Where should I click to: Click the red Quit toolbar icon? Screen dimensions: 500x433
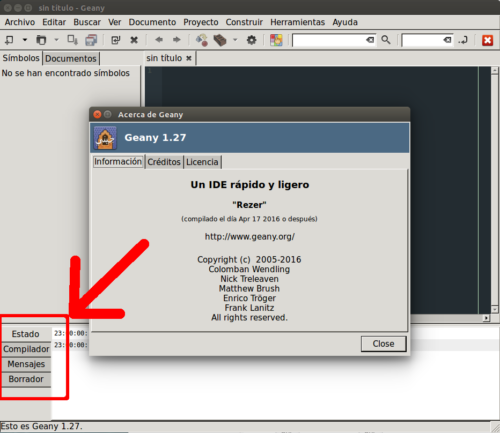(x=487, y=40)
